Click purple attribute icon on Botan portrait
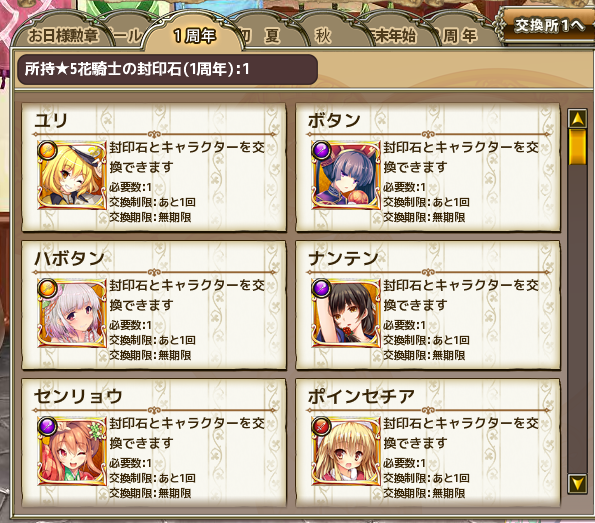Viewport: 595px width, 523px height. coord(321,150)
